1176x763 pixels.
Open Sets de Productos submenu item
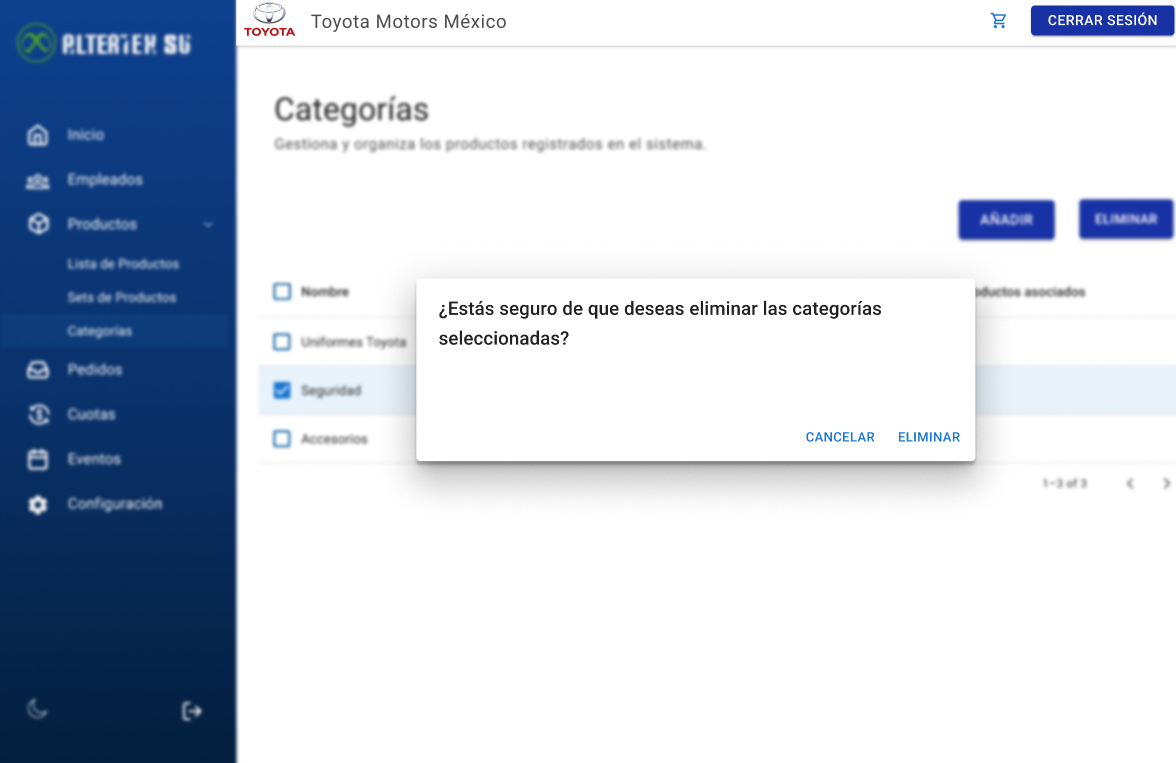point(122,298)
